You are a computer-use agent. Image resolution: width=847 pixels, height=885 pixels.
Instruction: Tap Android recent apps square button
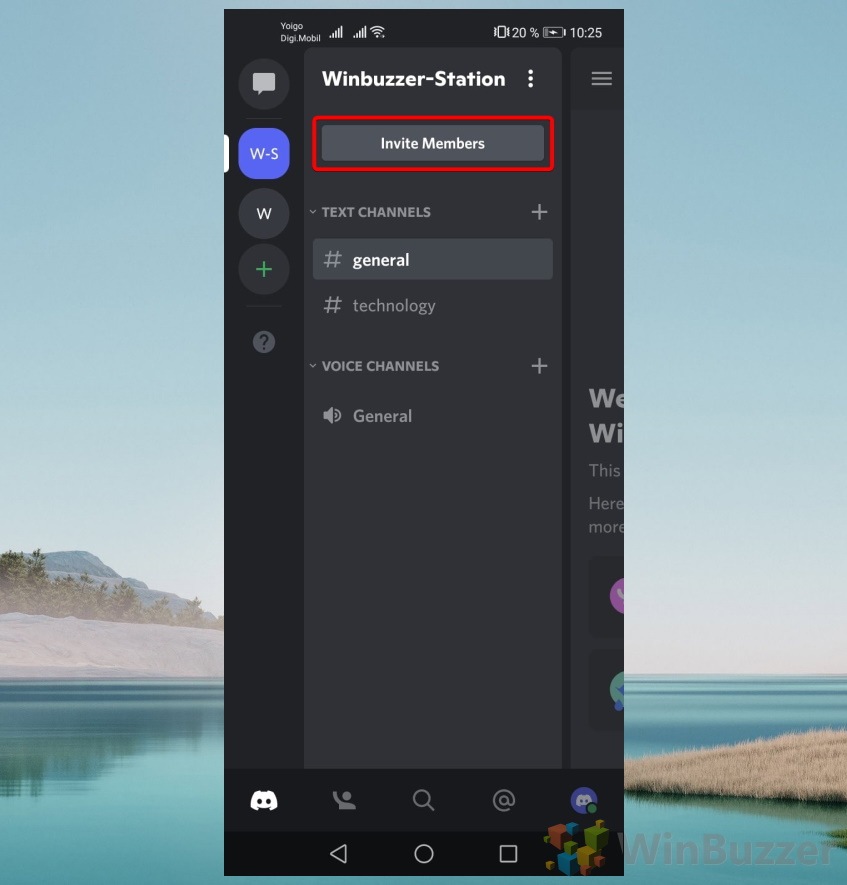pyautogui.click(x=508, y=853)
